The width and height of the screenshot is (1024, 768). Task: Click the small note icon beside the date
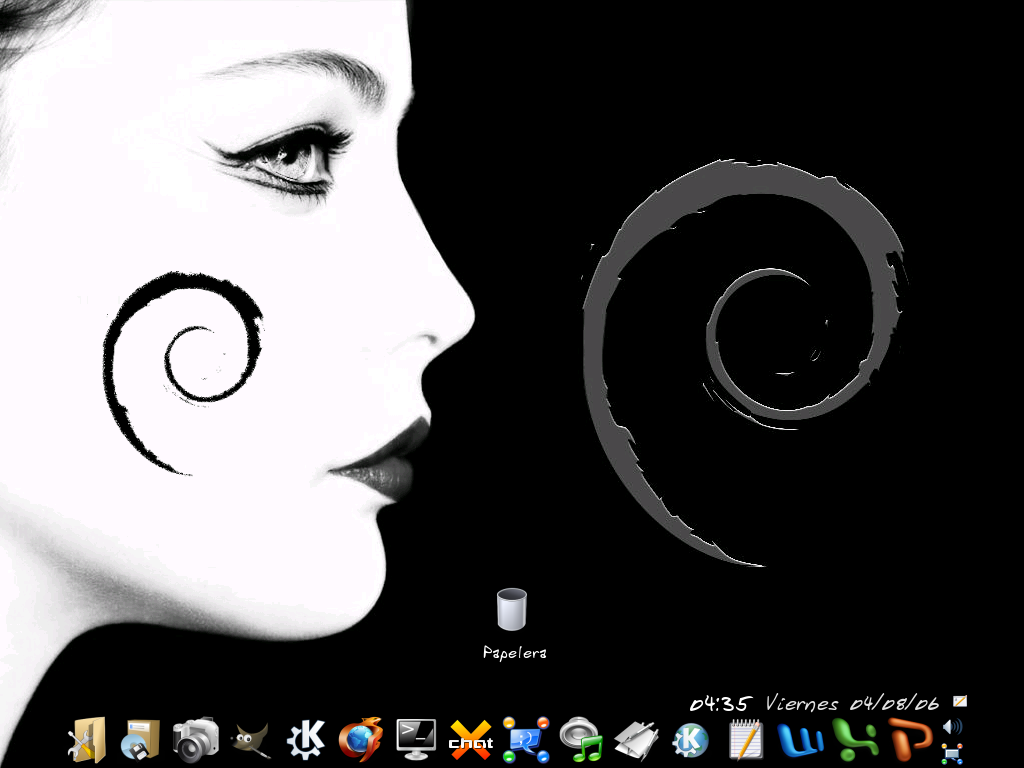click(959, 701)
